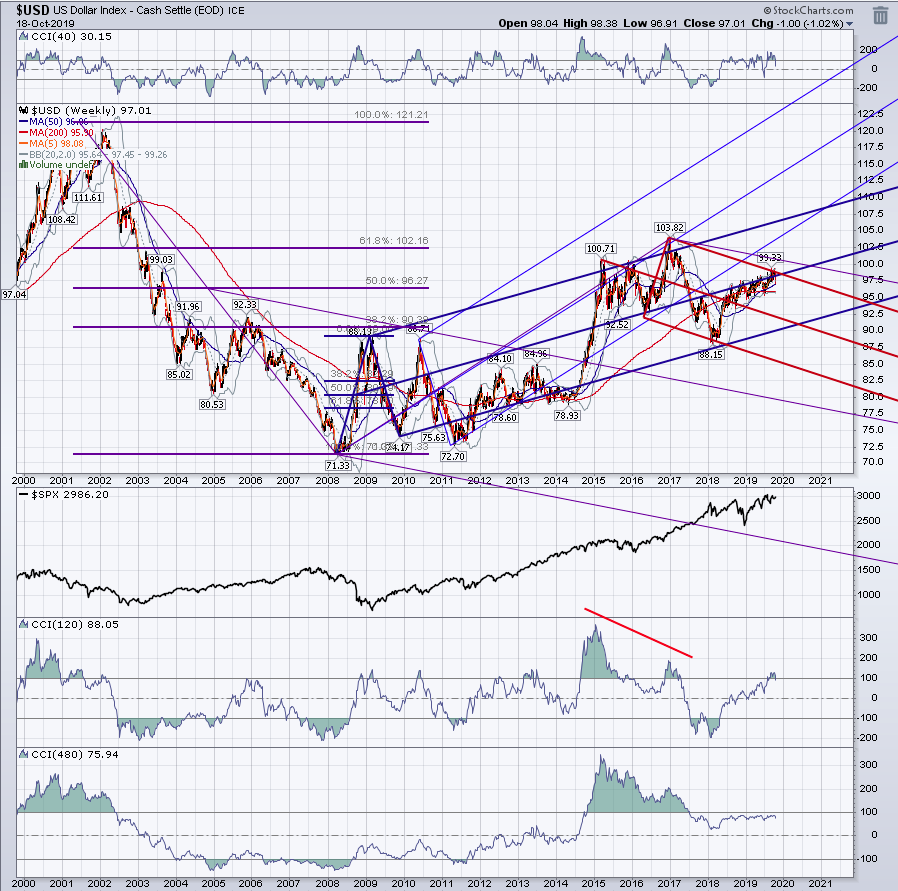Click the 61.8%: 102.16 Fibonacci label
This screenshot has width=898, height=891.
pyautogui.click(x=393, y=241)
